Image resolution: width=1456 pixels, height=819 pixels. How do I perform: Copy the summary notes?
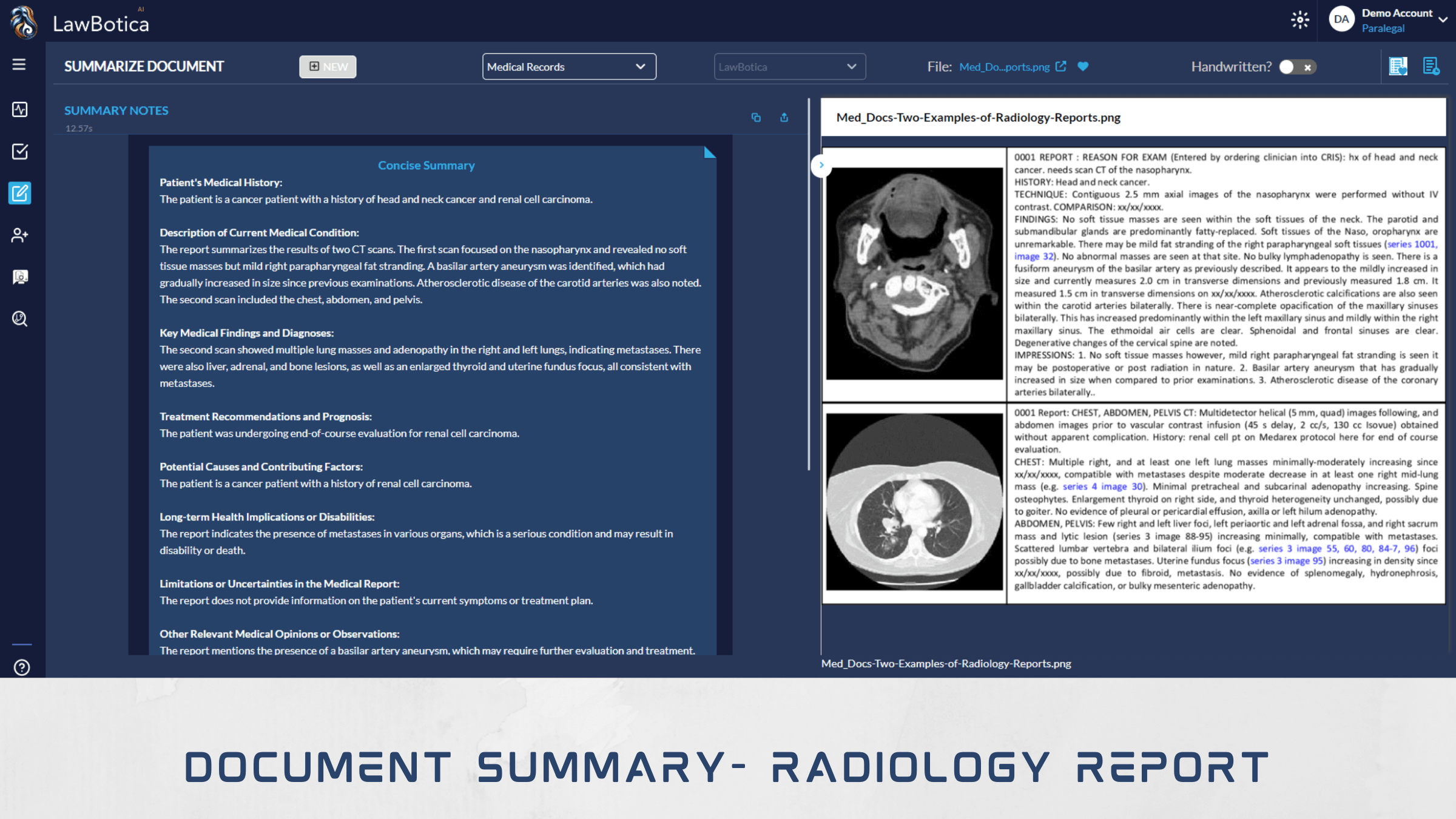(756, 118)
